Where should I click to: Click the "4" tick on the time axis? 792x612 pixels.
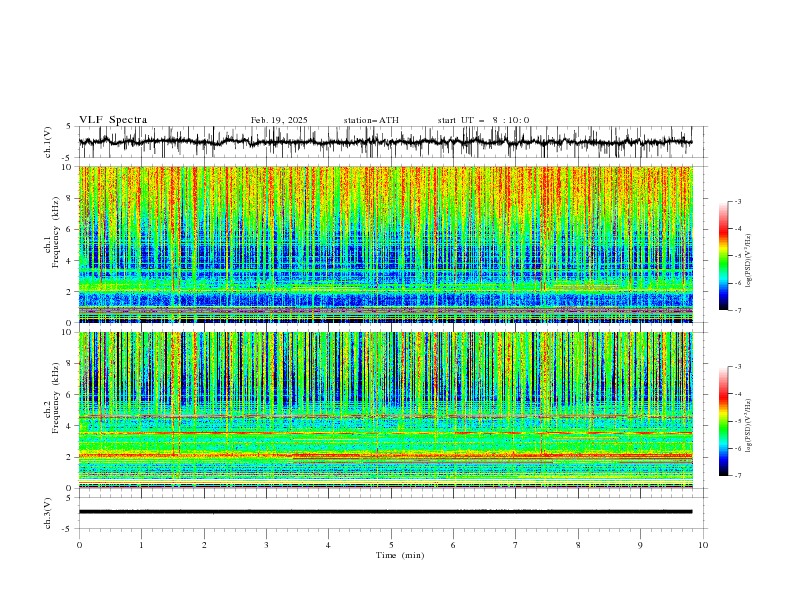click(328, 545)
